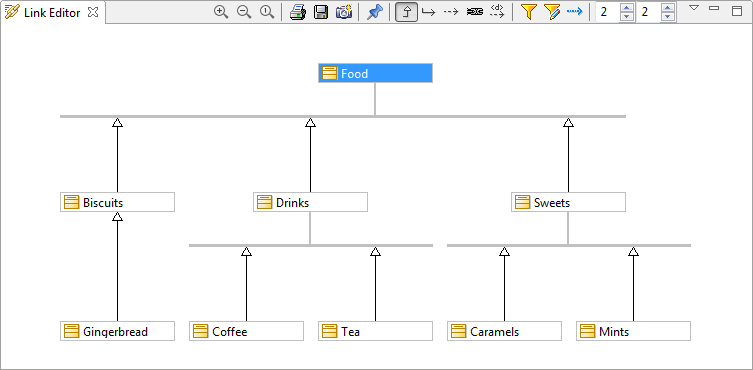Click the zoom out magnifier icon

coord(244,12)
